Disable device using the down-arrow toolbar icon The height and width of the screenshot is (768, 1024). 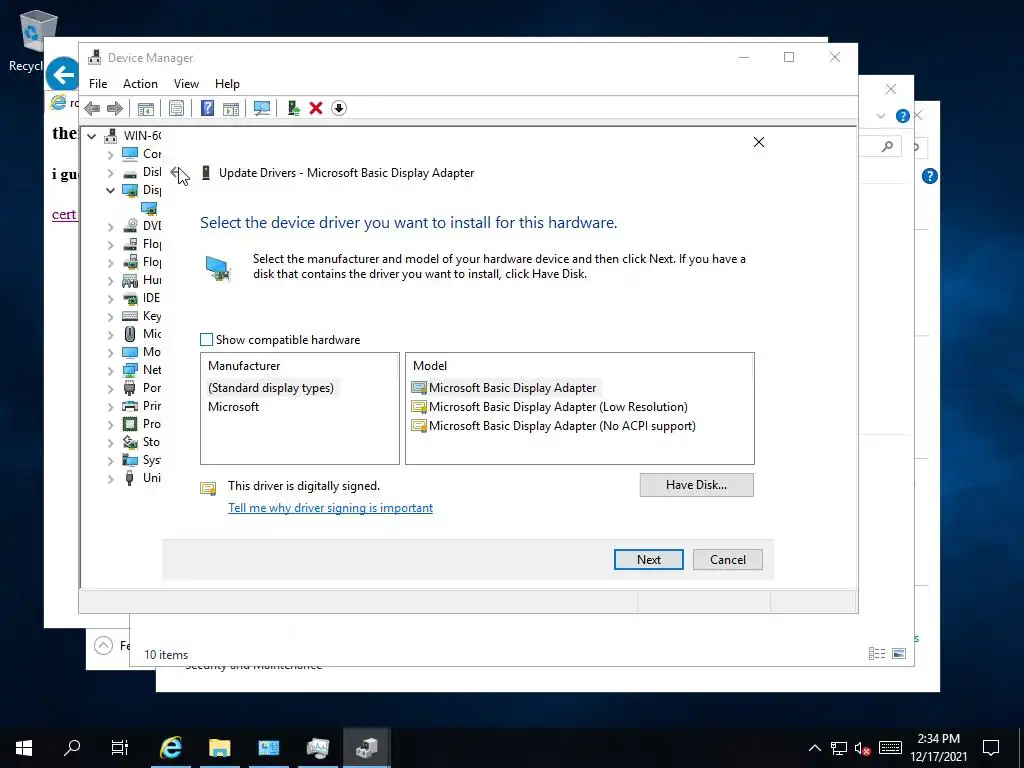point(338,108)
